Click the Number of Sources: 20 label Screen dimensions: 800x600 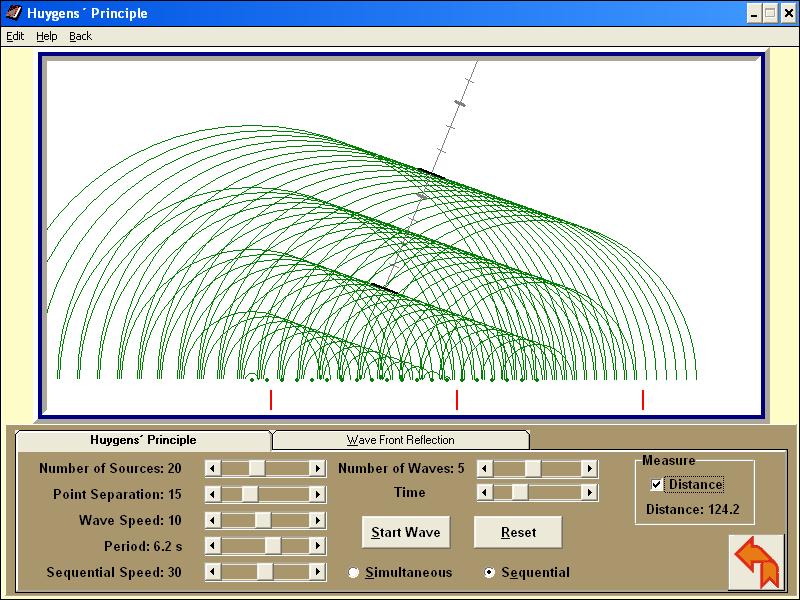[x=110, y=468]
